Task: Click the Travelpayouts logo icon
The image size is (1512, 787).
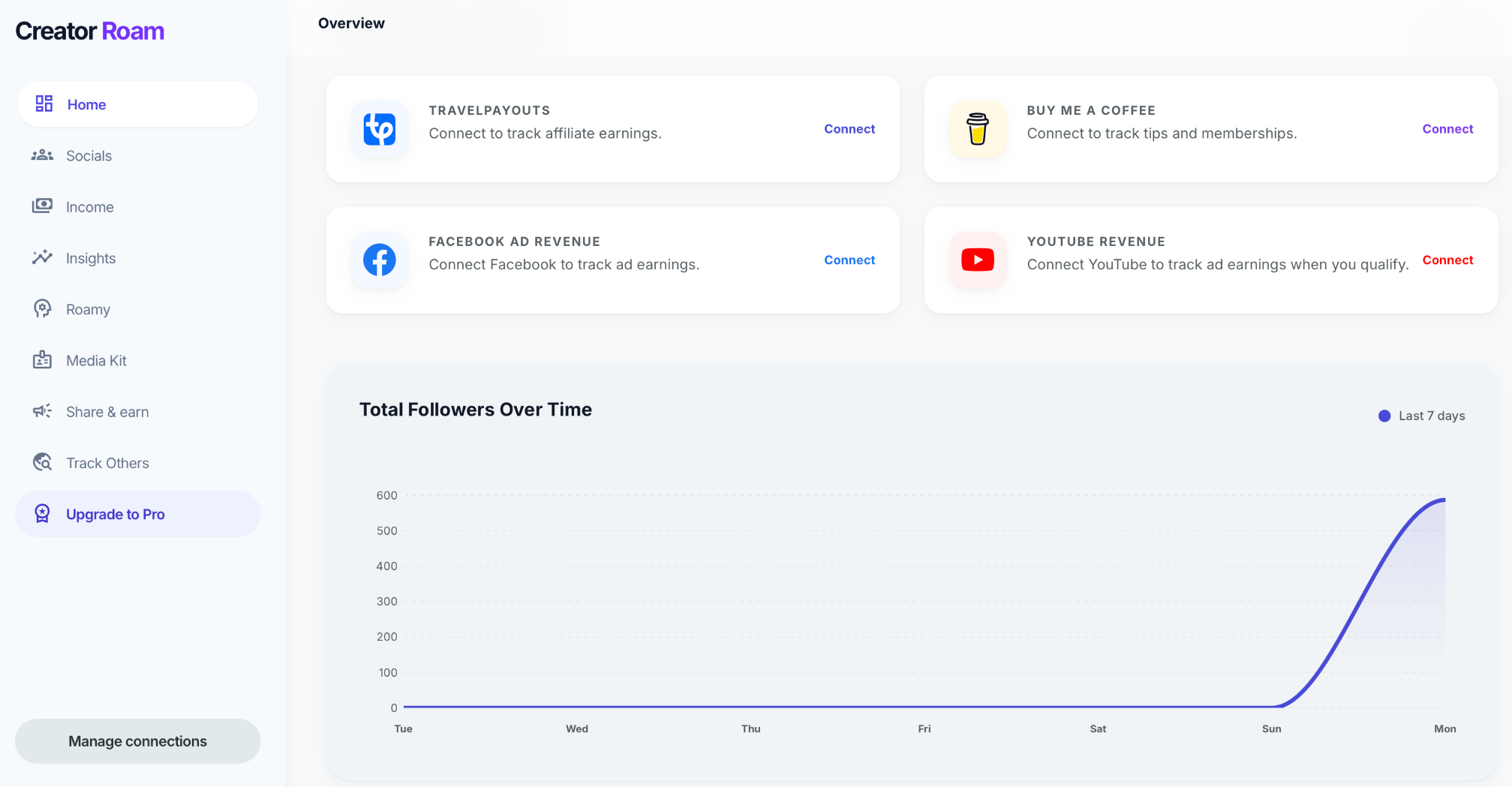Action: 380,129
